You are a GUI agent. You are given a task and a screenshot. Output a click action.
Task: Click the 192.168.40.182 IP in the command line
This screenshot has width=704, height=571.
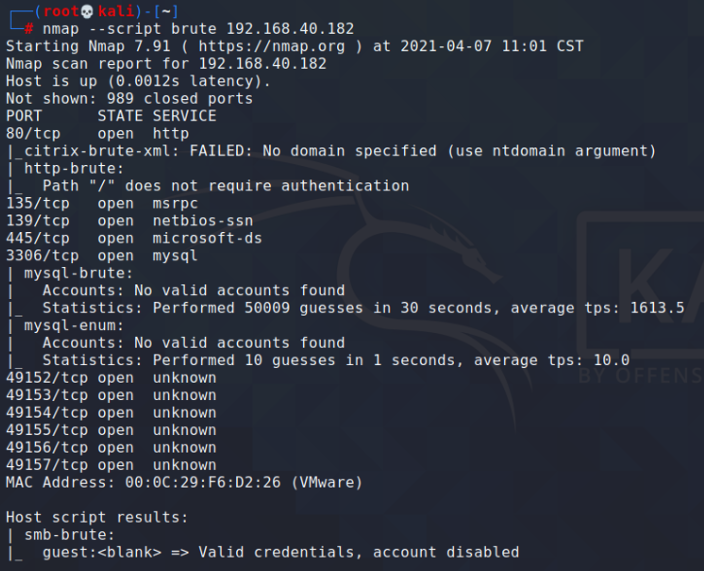[290, 29]
